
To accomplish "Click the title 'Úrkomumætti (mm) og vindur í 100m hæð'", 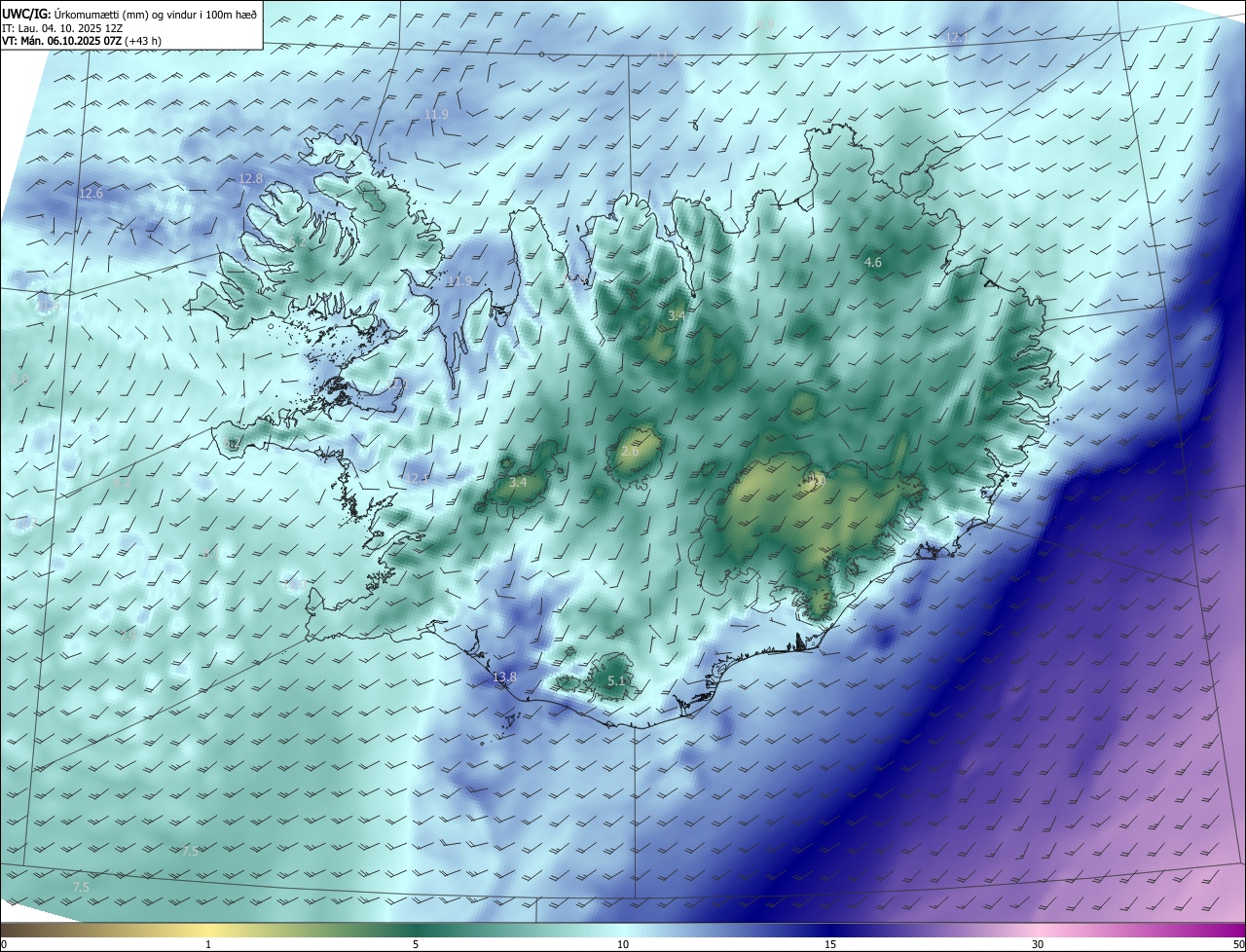I will click(x=155, y=14).
